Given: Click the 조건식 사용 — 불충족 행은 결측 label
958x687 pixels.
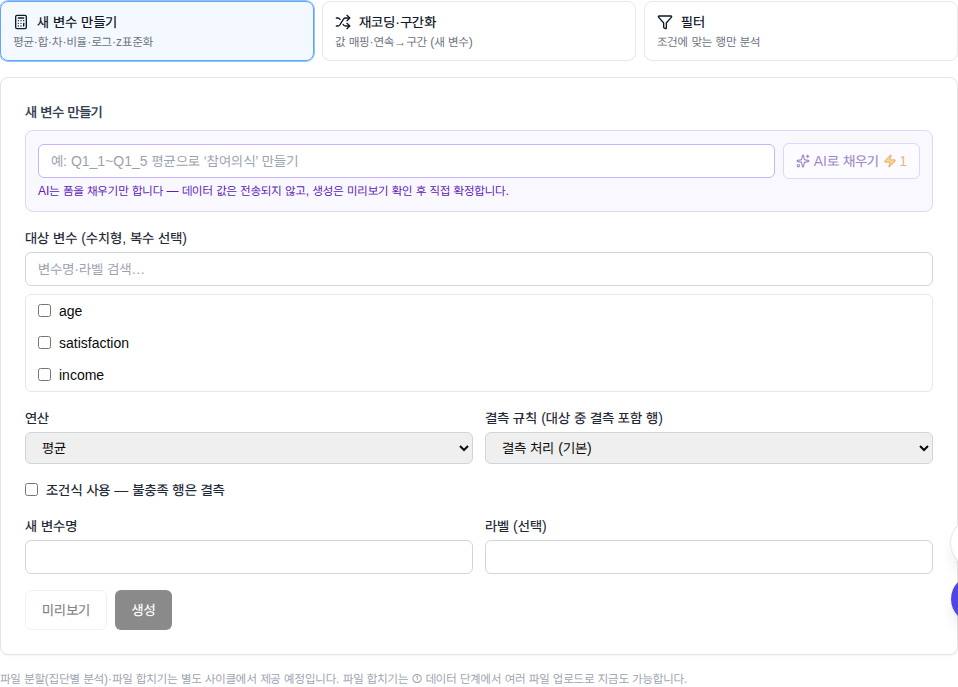Looking at the screenshot, I should point(135,490).
